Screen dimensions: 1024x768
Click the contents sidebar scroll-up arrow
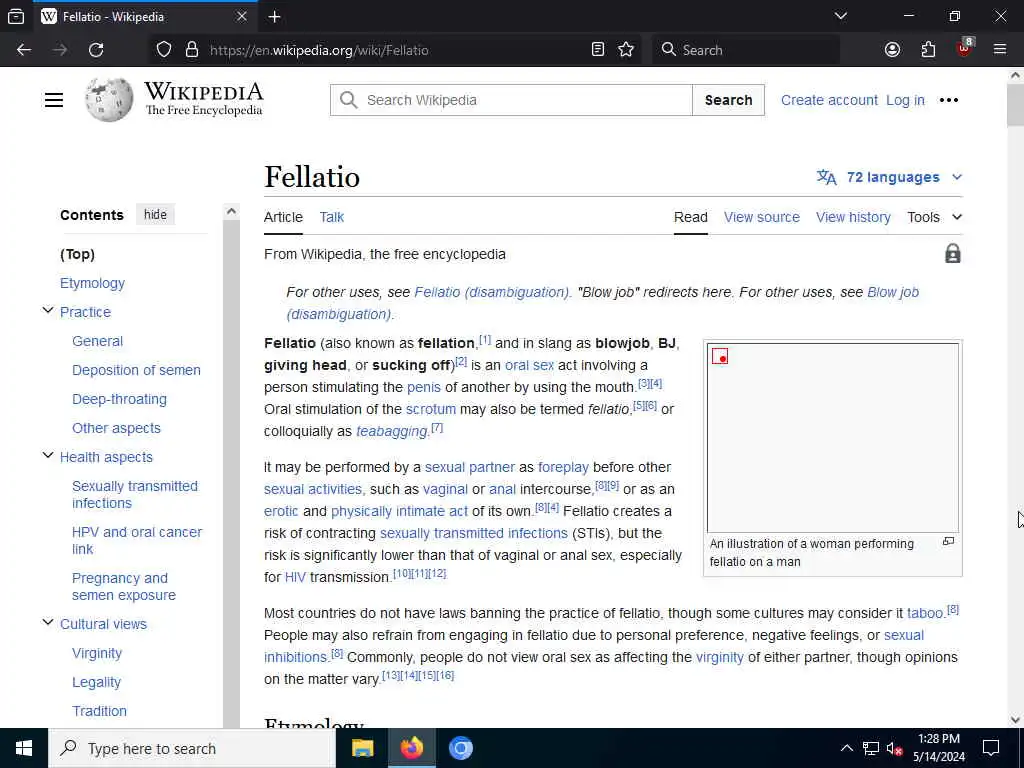pos(231,211)
